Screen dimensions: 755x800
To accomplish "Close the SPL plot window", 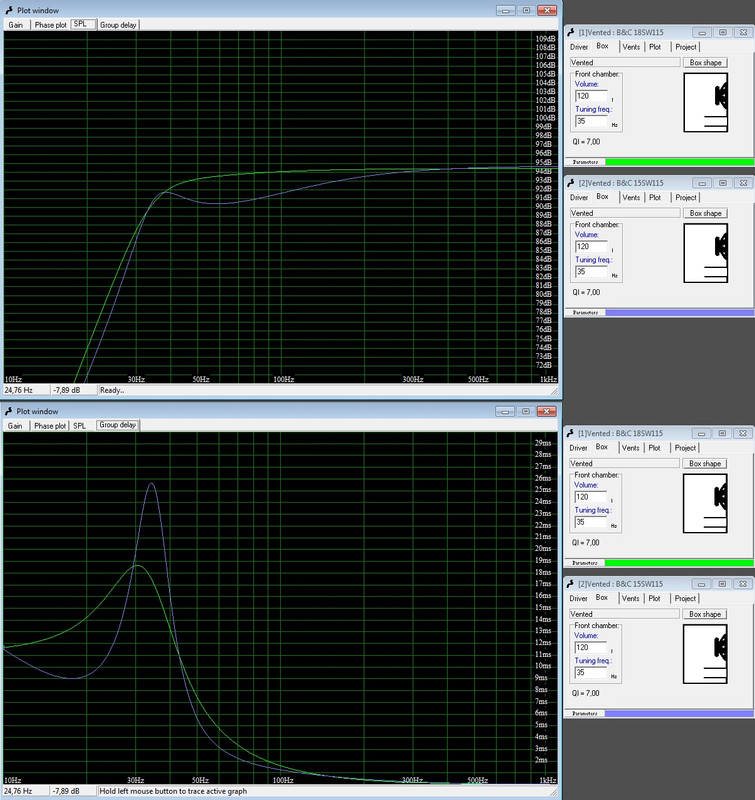I will 547,10.
